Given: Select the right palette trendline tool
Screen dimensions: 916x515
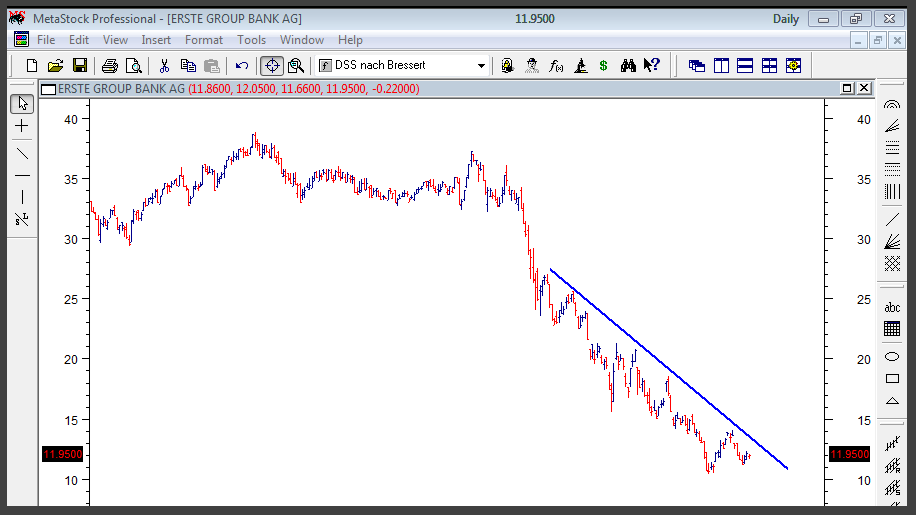Looking at the screenshot, I should click(x=892, y=220).
